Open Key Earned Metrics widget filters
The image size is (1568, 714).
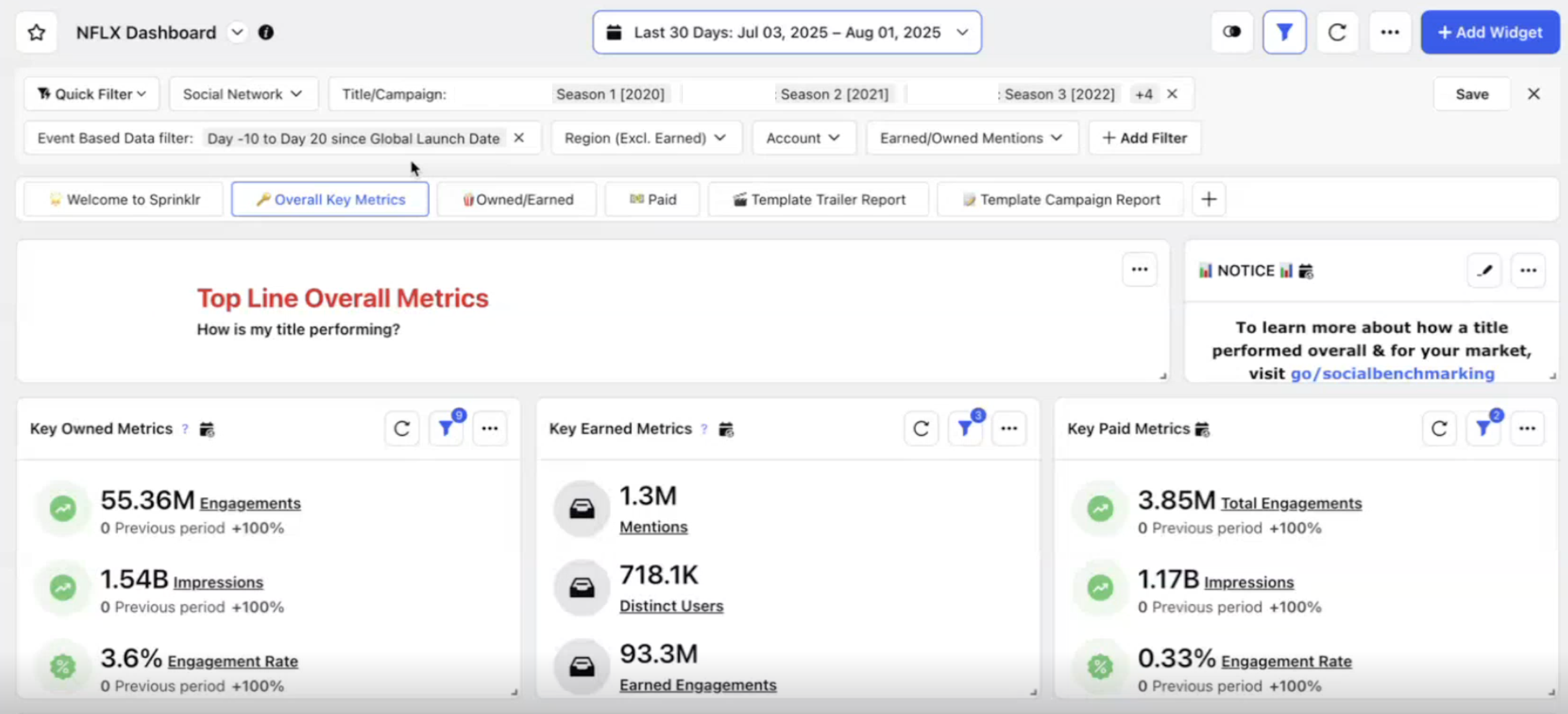pyautogui.click(x=965, y=429)
